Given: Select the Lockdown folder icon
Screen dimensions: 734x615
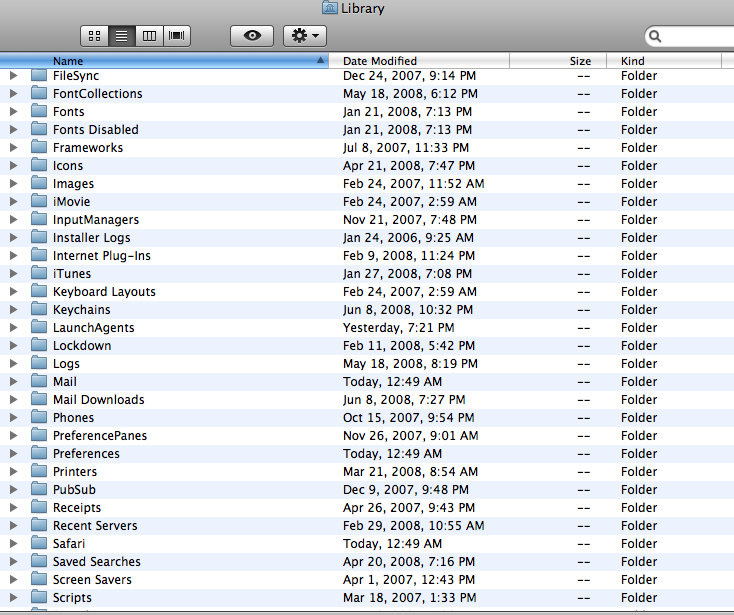Looking at the screenshot, I should (39, 345).
